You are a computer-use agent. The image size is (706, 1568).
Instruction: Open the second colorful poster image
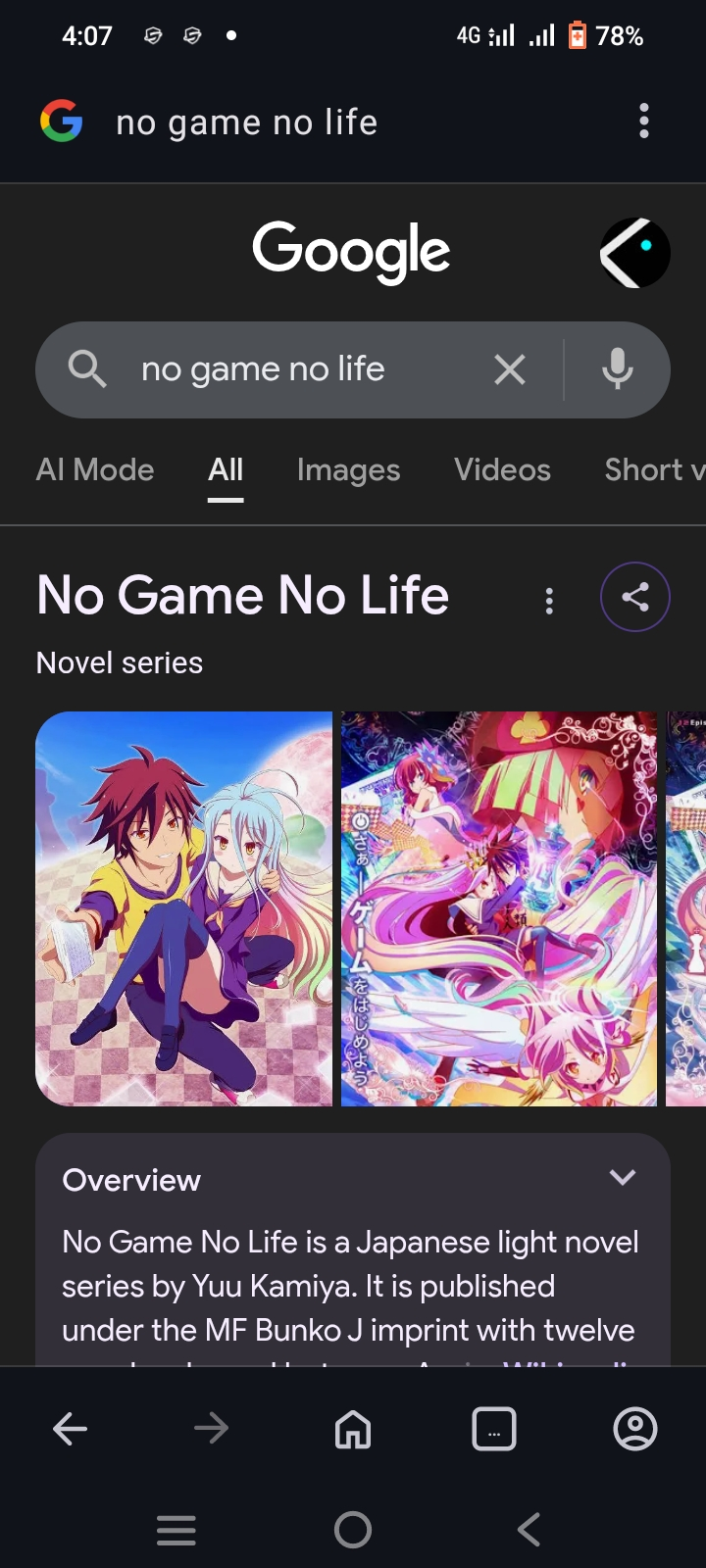[x=499, y=908]
